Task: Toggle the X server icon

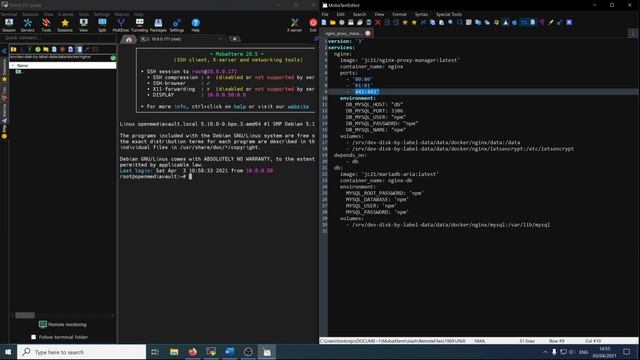Action: [294, 24]
